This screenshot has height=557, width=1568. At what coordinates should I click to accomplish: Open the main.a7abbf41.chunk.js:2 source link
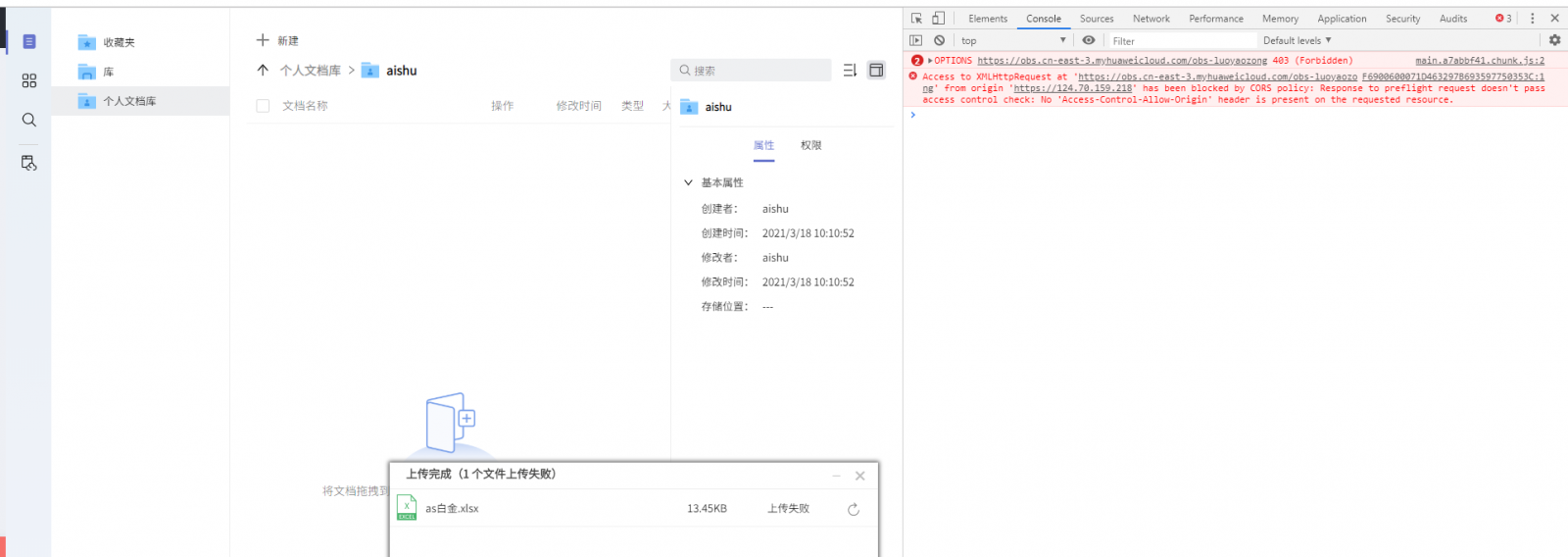(x=1480, y=61)
